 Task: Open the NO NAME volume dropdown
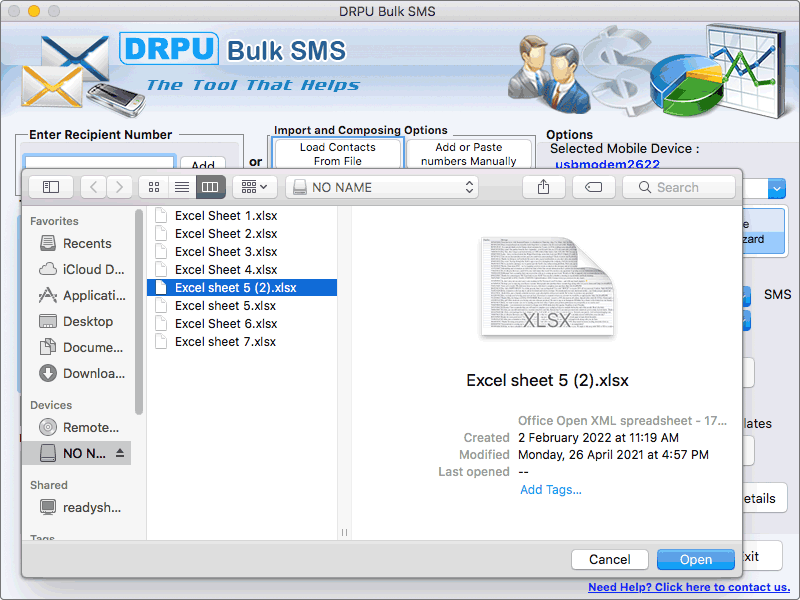pos(382,187)
